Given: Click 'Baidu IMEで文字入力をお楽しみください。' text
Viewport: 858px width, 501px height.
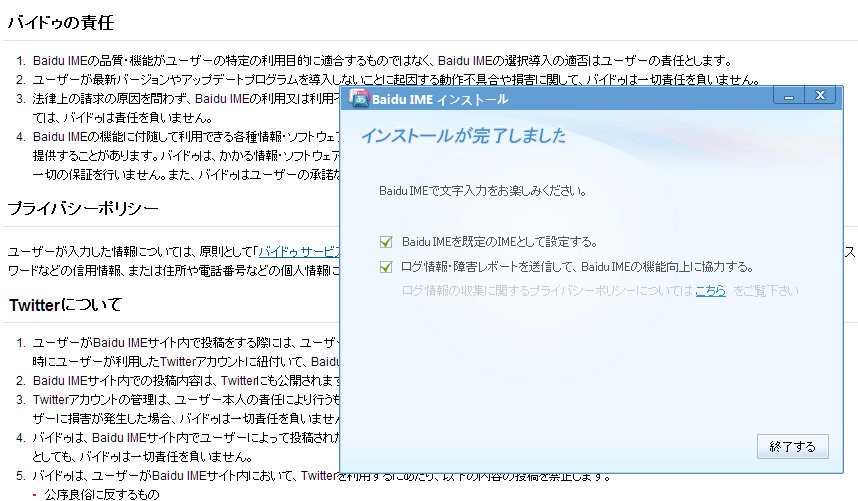Looking at the screenshot, I should click(483, 191).
